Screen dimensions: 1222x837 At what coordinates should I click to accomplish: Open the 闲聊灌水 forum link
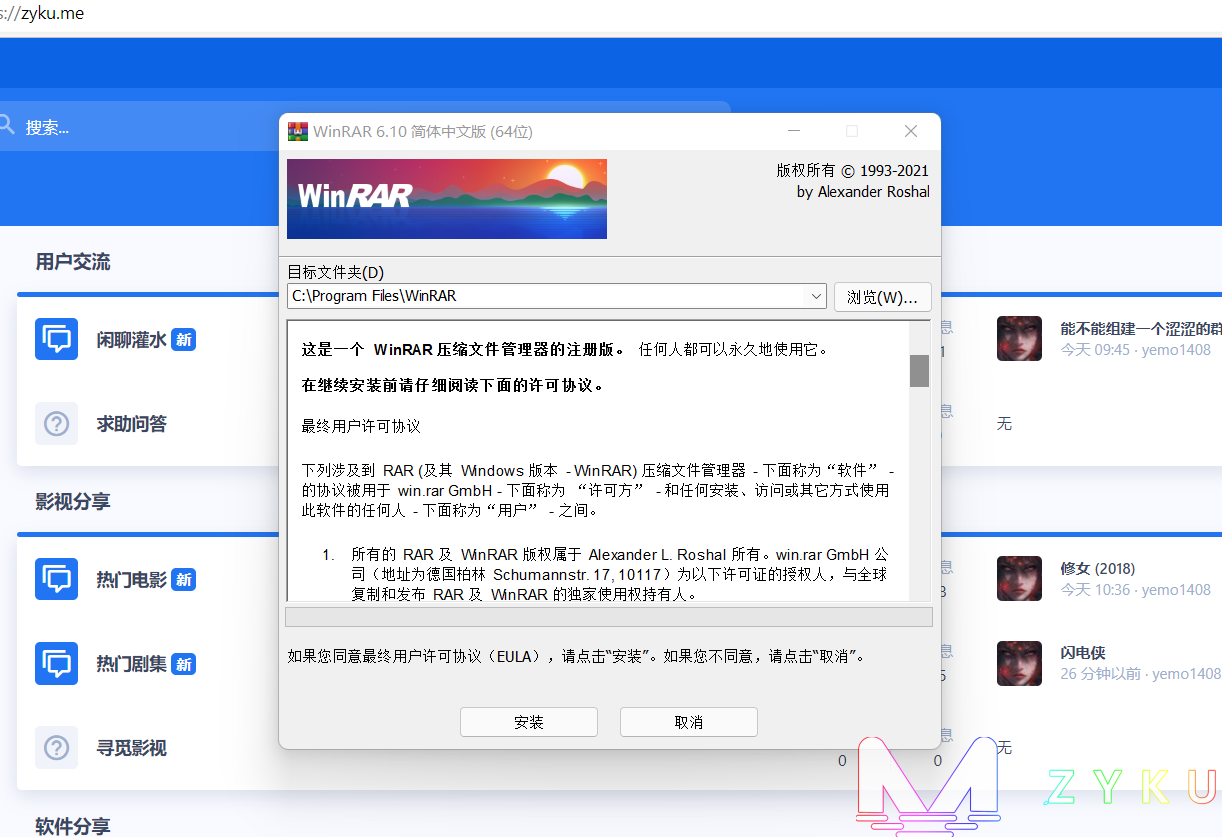(x=131, y=339)
